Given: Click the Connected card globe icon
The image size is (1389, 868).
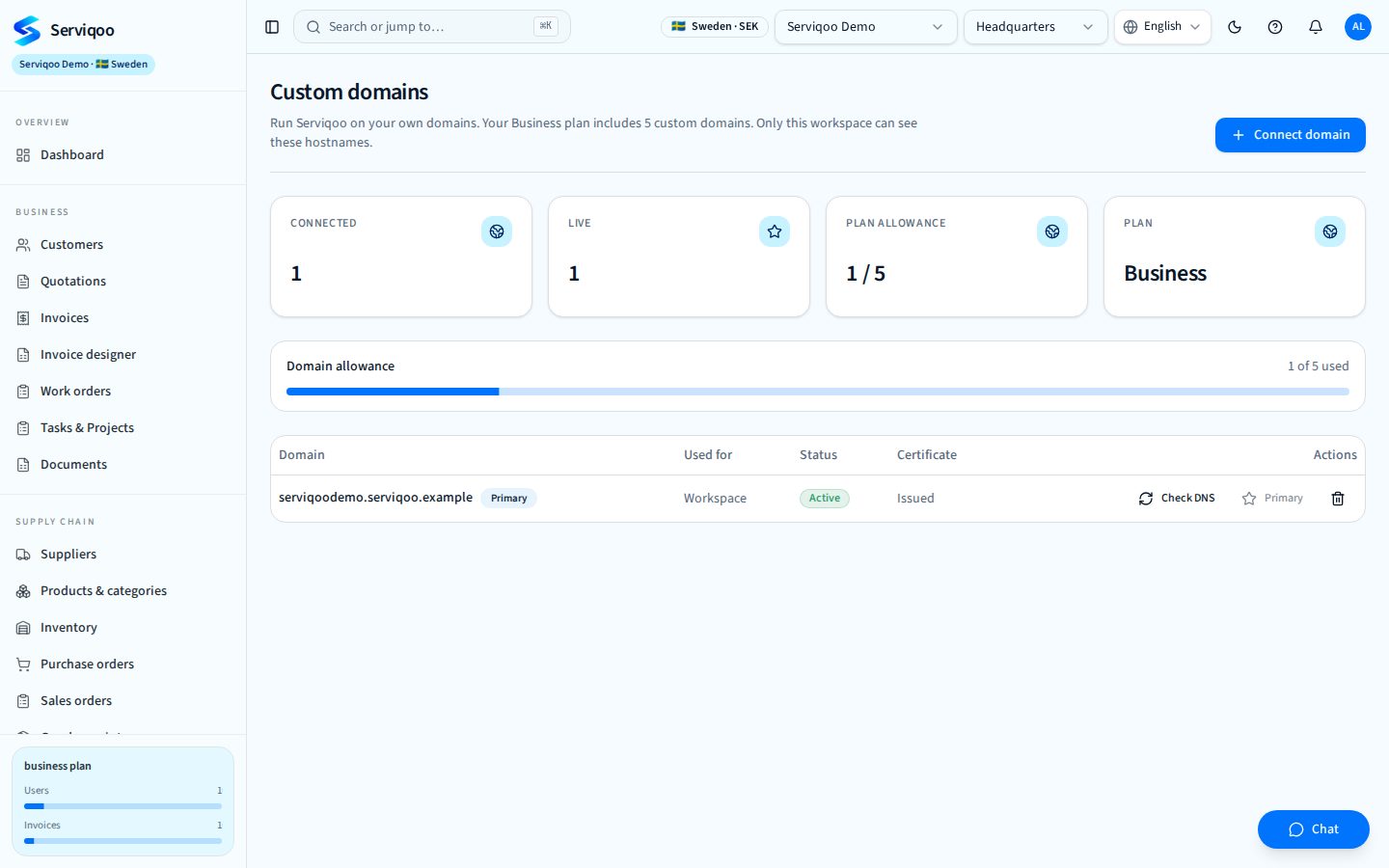Looking at the screenshot, I should click(x=497, y=231).
